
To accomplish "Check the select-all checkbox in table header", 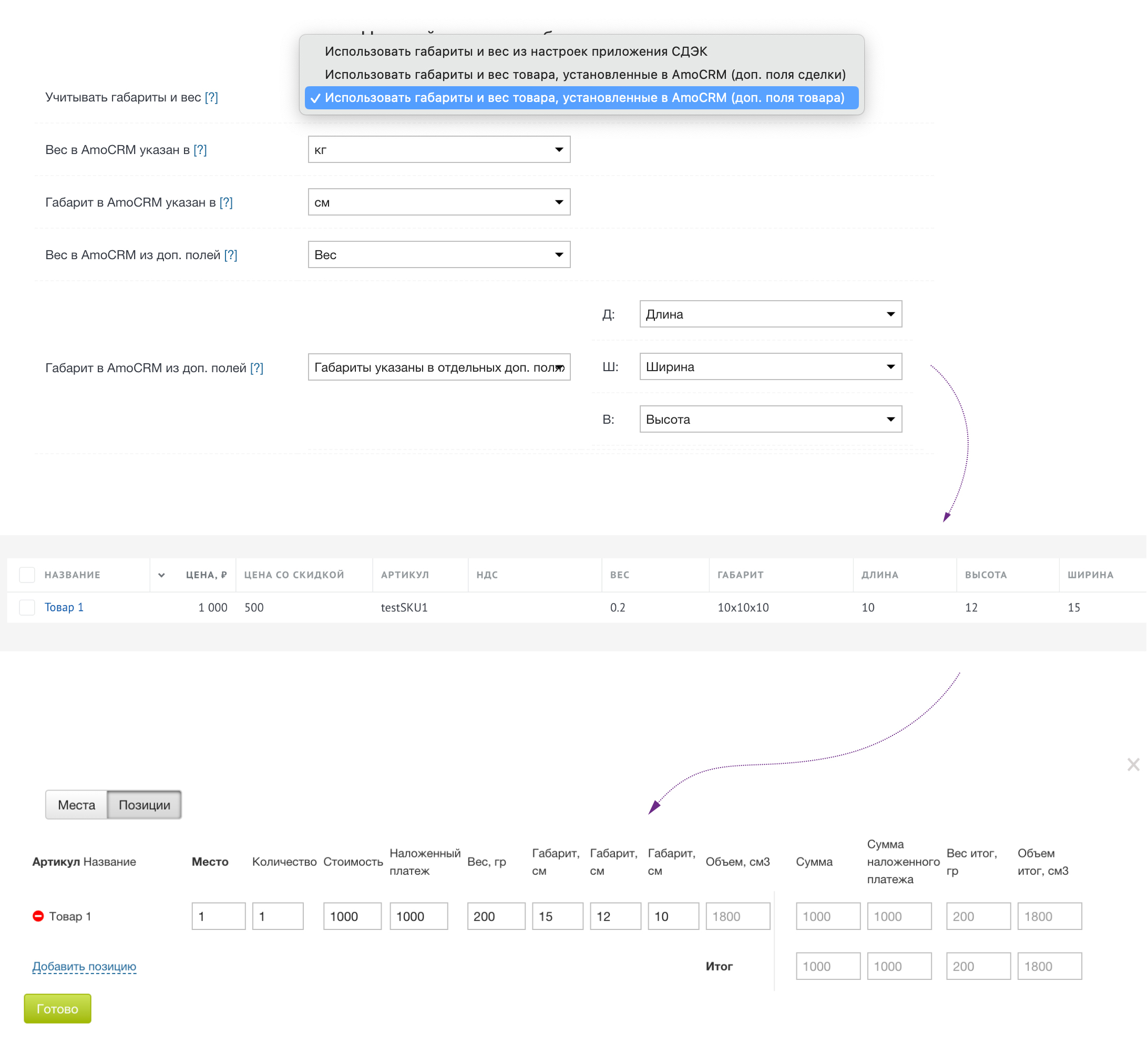I will tap(27, 576).
